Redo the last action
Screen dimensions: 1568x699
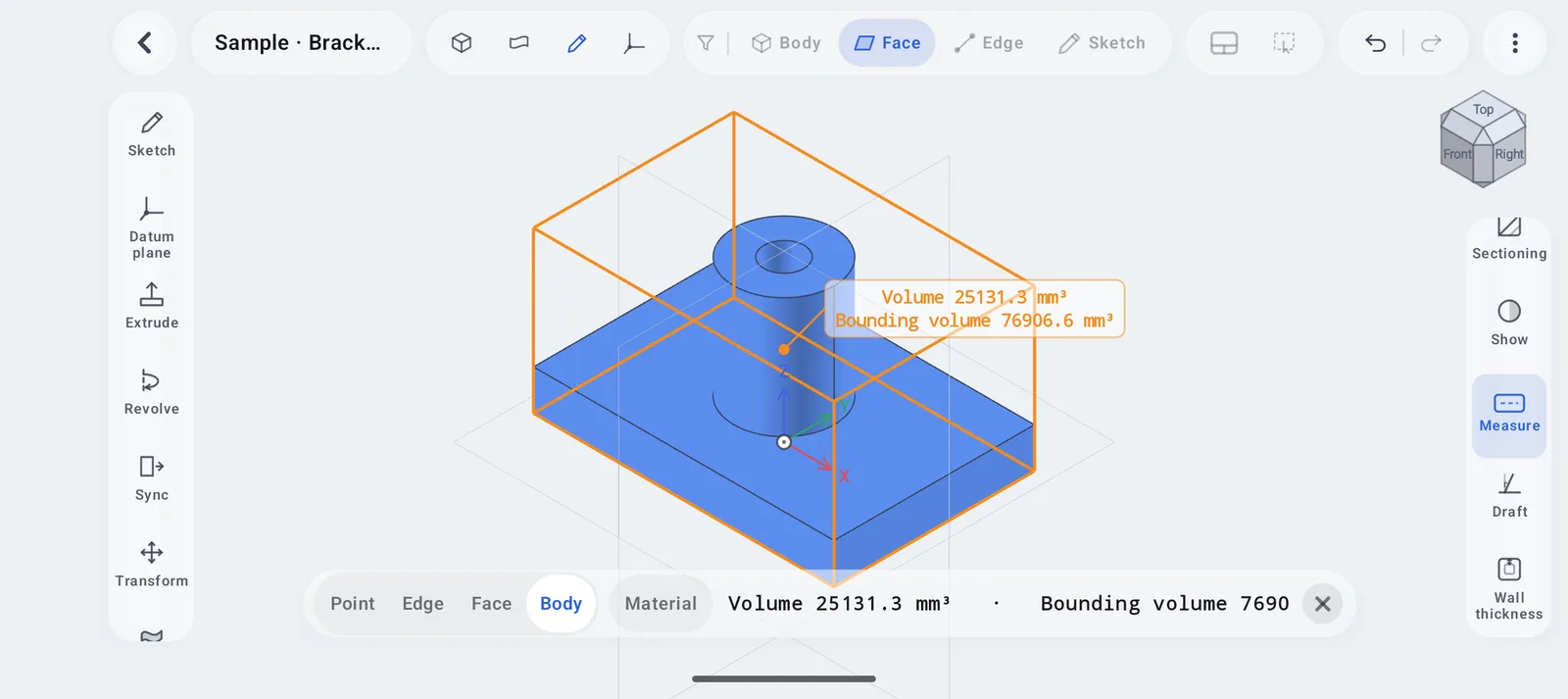pyautogui.click(x=1432, y=43)
